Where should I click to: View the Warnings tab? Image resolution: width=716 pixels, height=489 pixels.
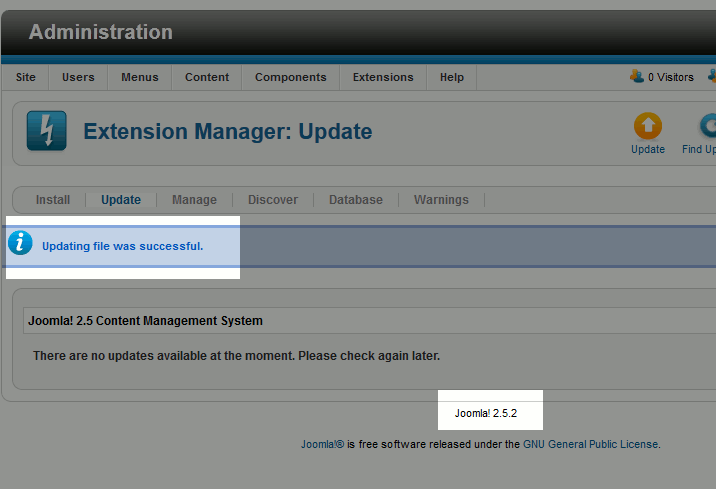[441, 200]
